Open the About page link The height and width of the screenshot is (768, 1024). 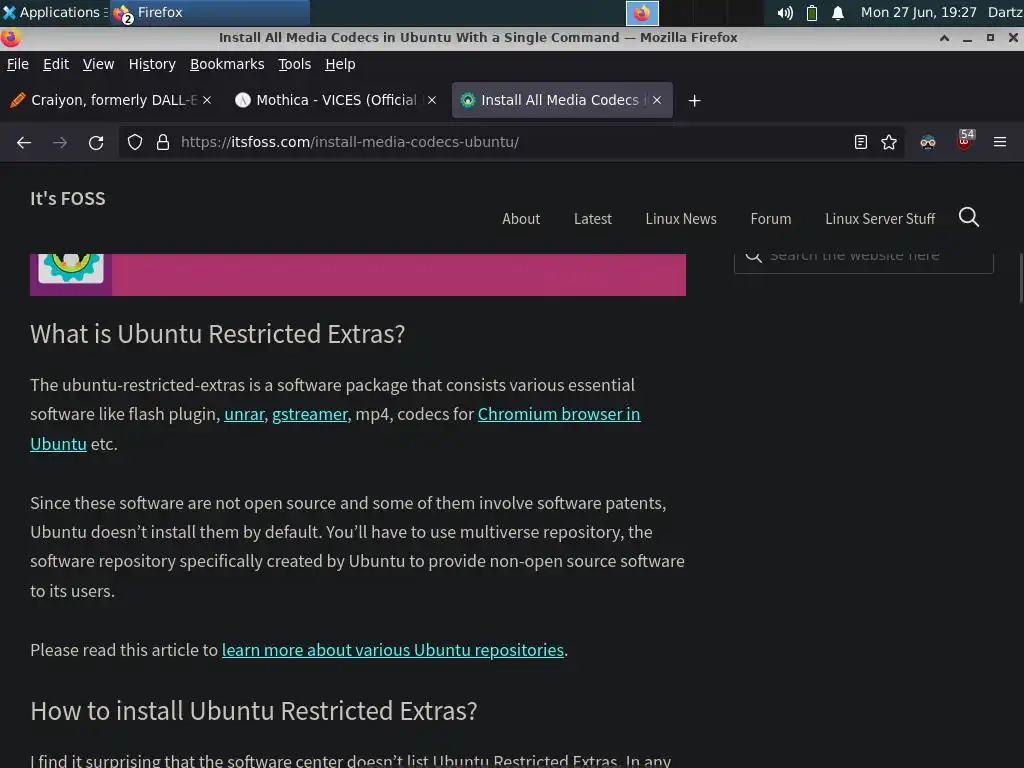click(521, 219)
